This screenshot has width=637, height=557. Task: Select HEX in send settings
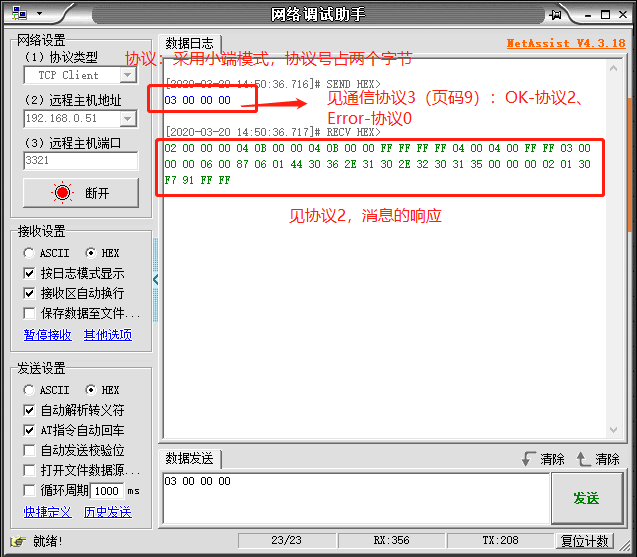[91, 390]
